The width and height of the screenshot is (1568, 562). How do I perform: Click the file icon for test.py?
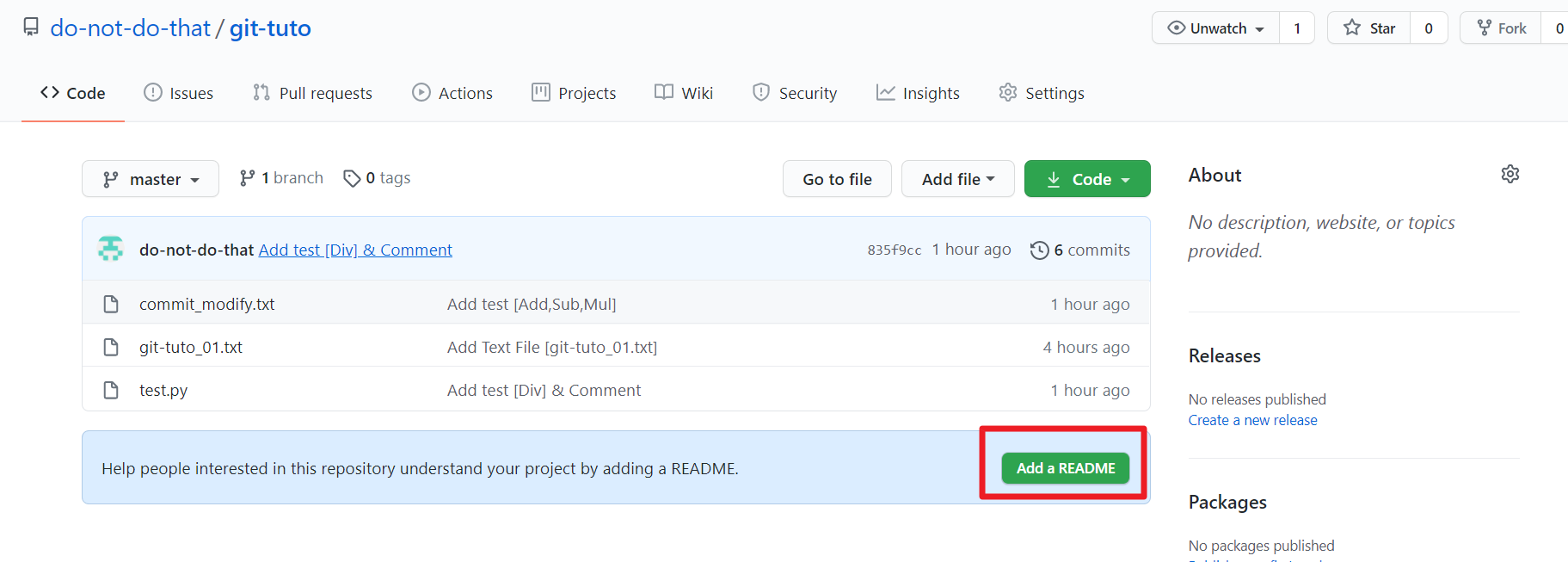click(111, 390)
